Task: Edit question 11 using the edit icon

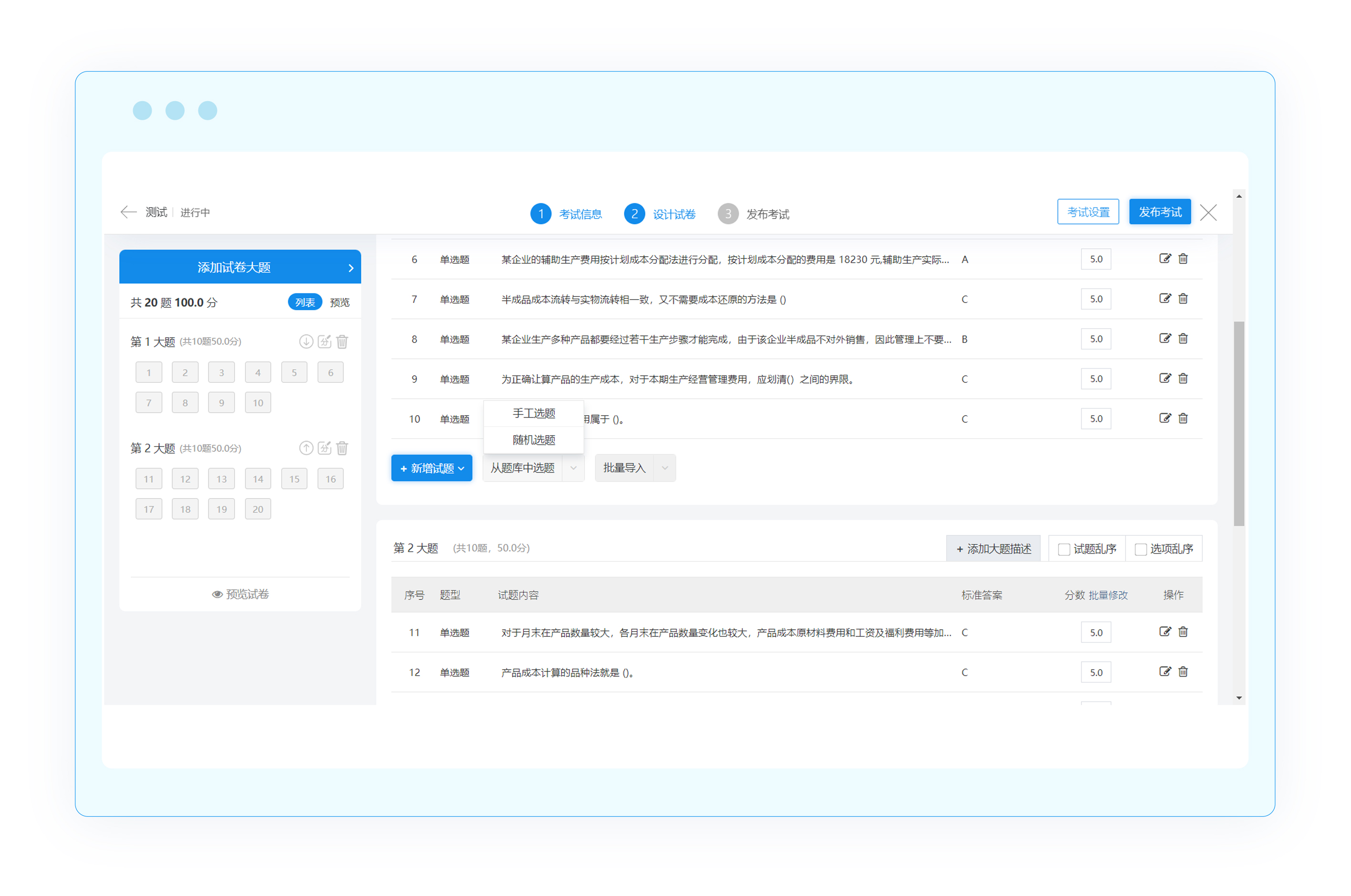Action: click(x=1164, y=631)
